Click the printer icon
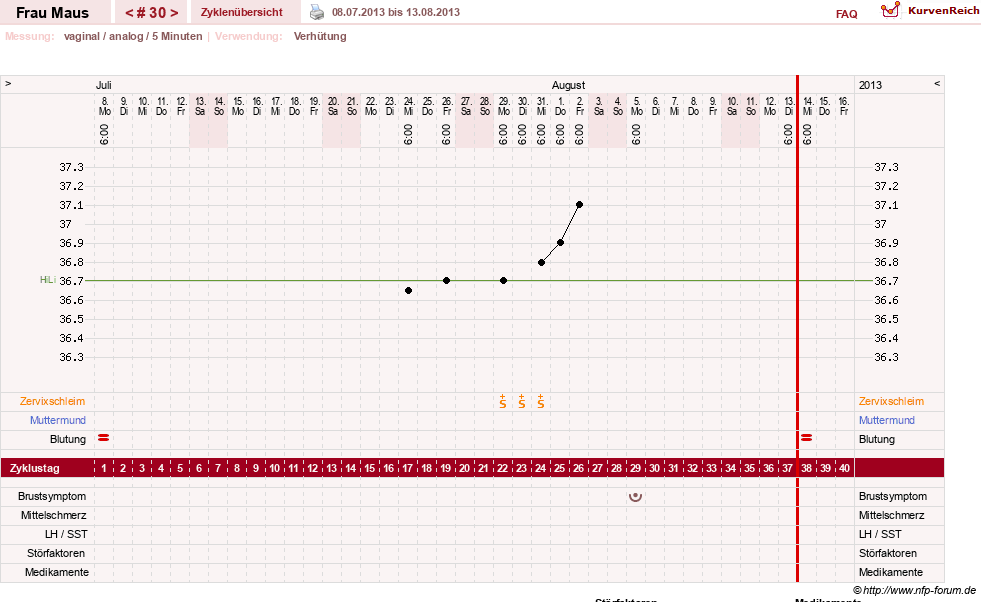The width and height of the screenshot is (981, 602). (317, 12)
